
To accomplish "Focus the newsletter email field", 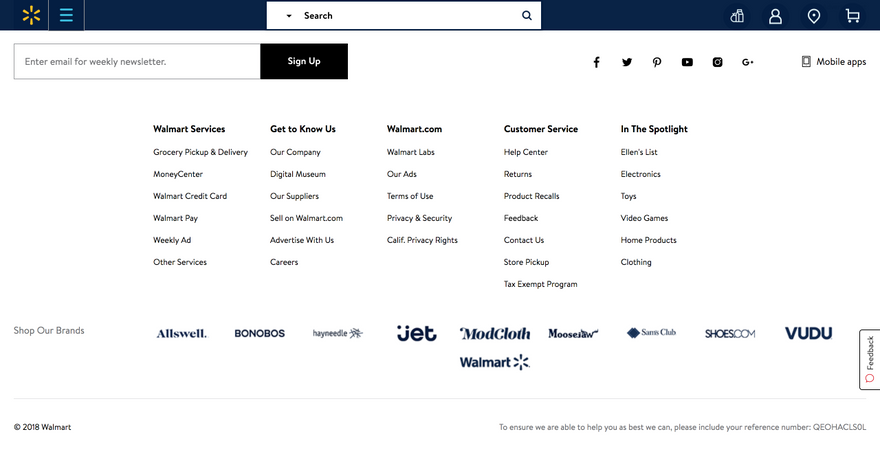I will 137,61.
